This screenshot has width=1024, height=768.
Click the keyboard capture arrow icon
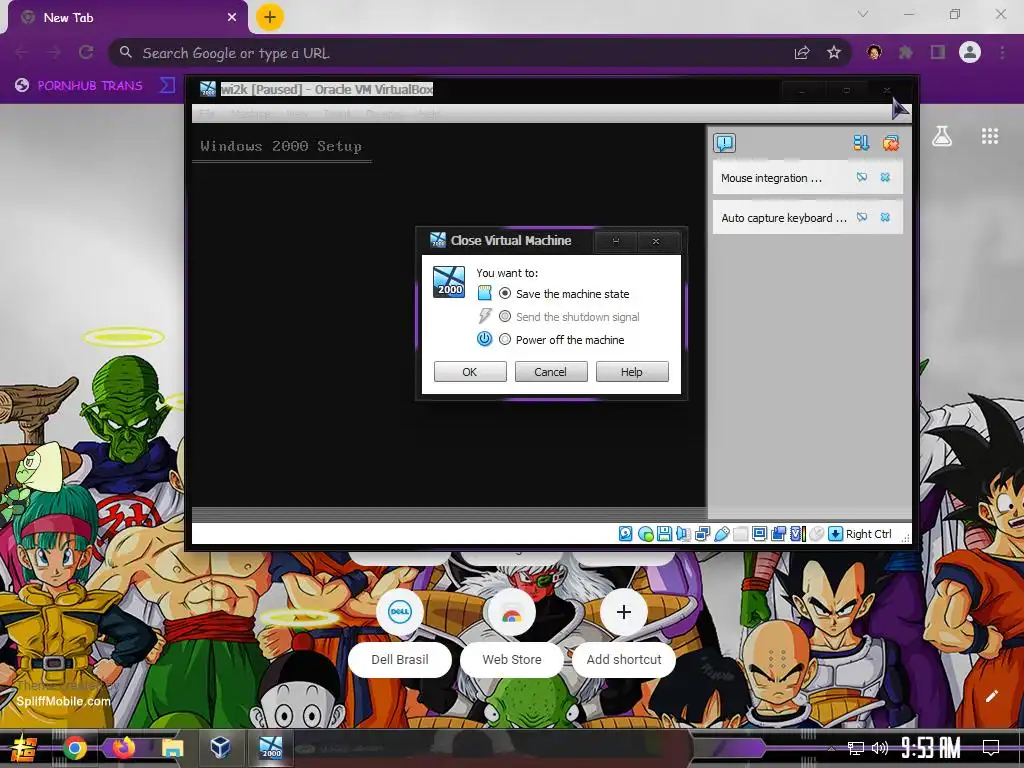pyautogui.click(x=835, y=534)
